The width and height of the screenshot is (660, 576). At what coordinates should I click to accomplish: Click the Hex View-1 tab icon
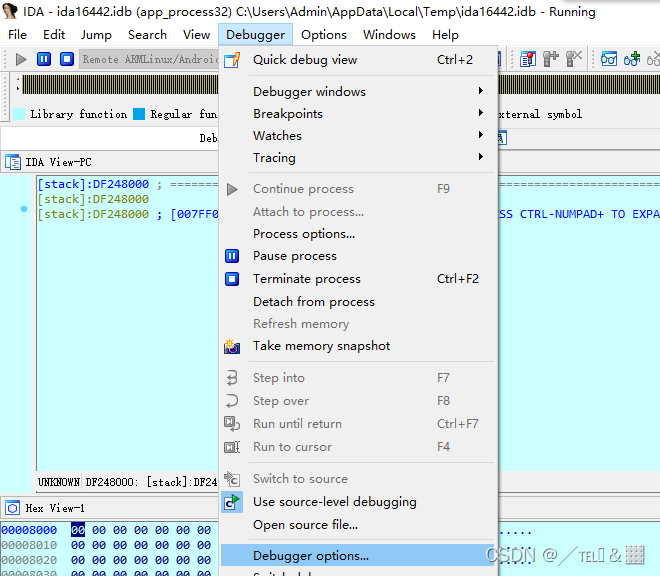(13, 508)
